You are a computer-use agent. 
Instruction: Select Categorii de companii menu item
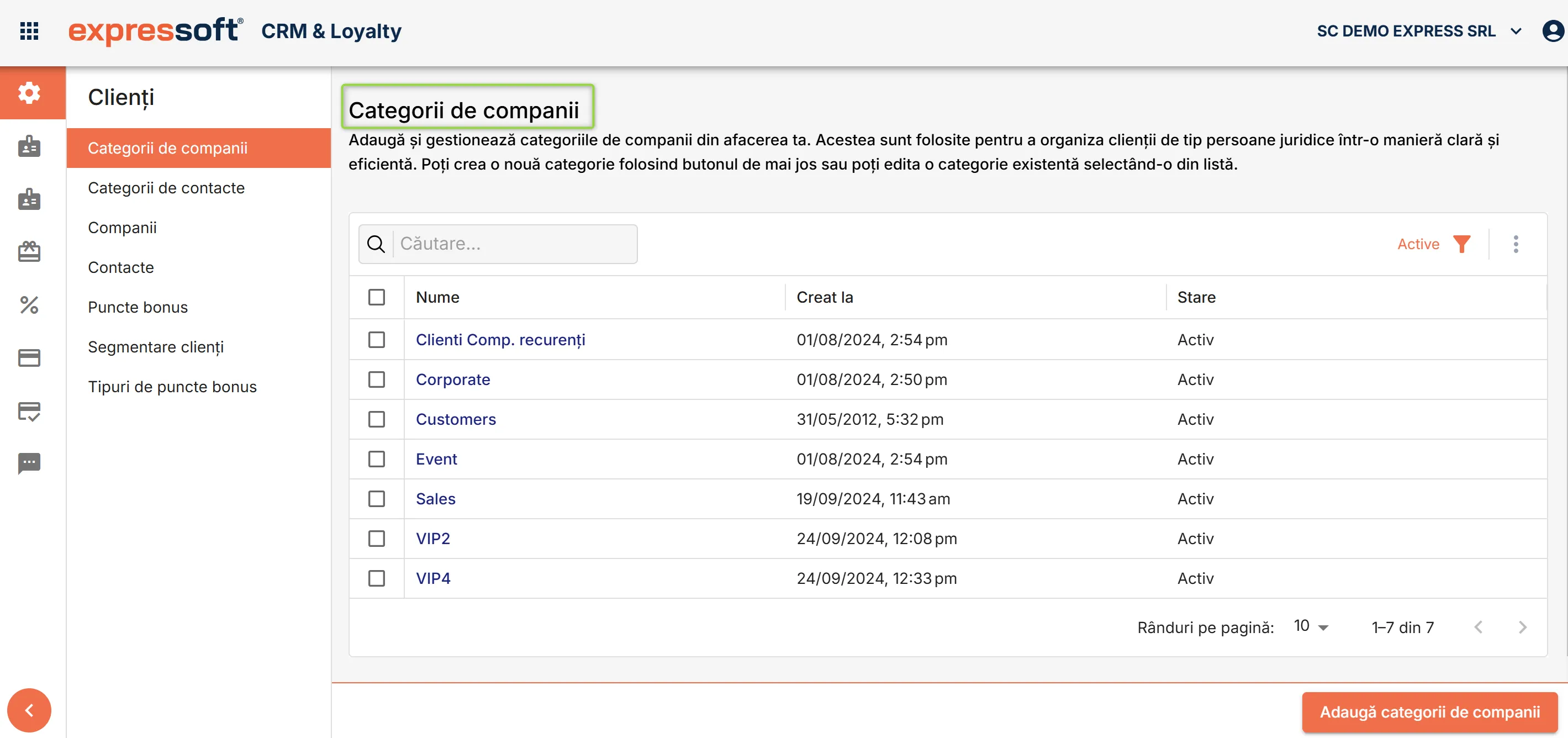click(x=198, y=148)
